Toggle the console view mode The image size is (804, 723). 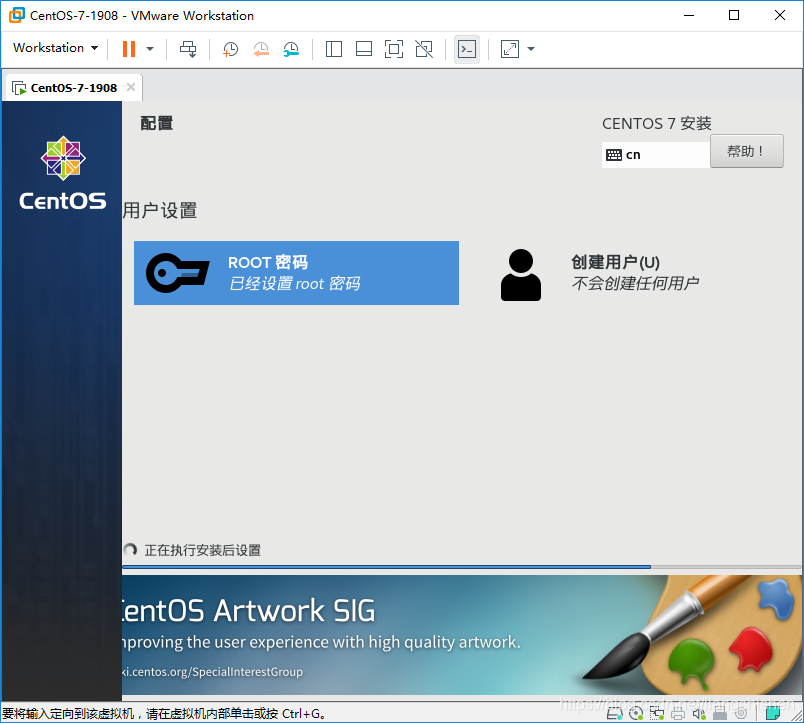(466, 48)
